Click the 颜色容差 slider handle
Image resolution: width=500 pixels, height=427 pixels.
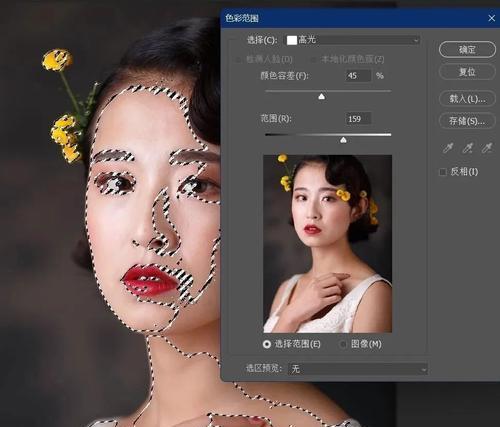coord(321,97)
